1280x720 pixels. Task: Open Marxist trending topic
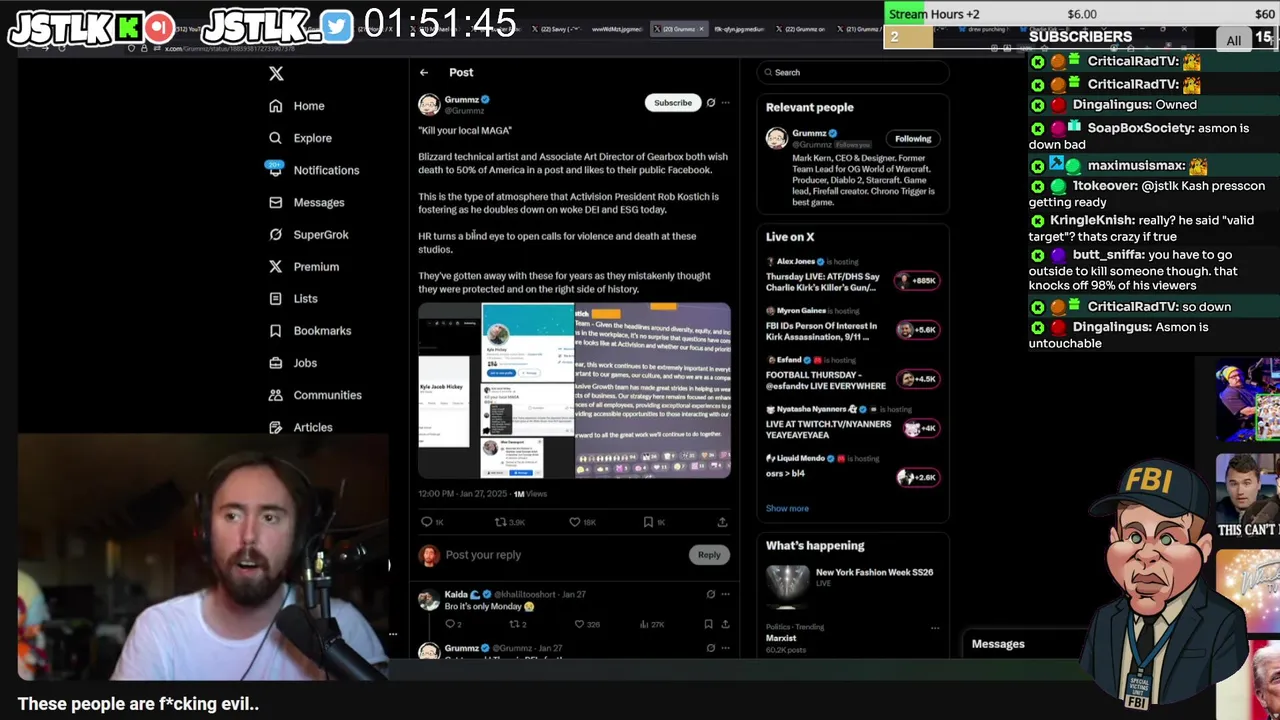coord(781,638)
